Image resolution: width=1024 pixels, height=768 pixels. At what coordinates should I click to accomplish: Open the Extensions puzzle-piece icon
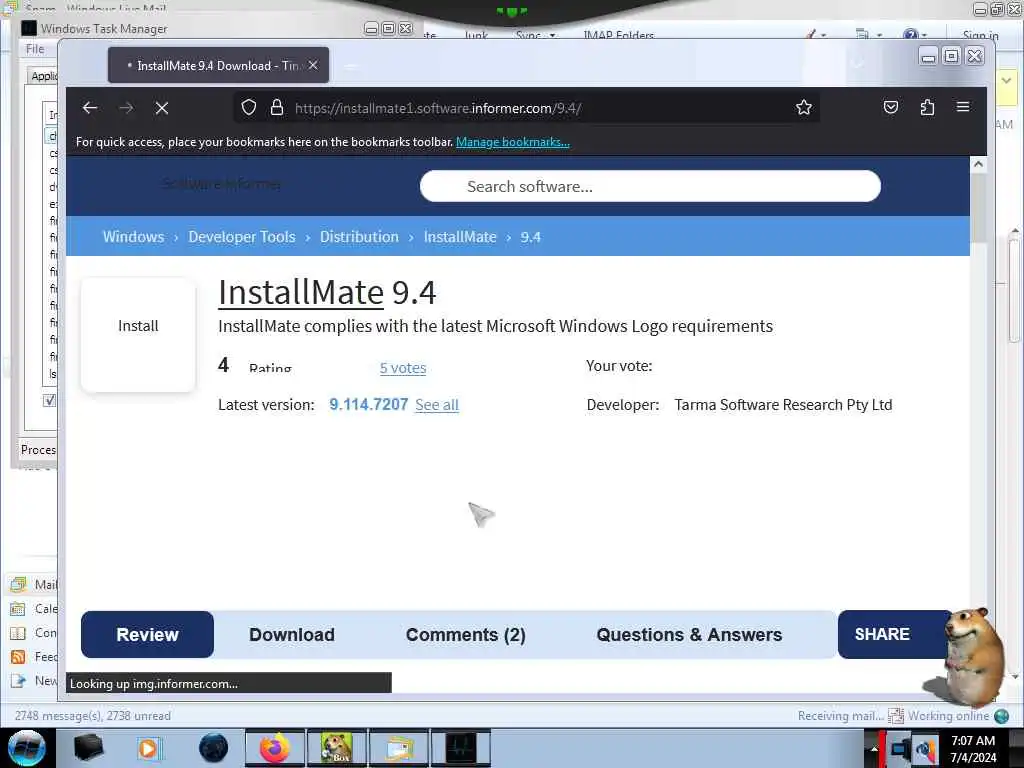pyautogui.click(x=927, y=107)
